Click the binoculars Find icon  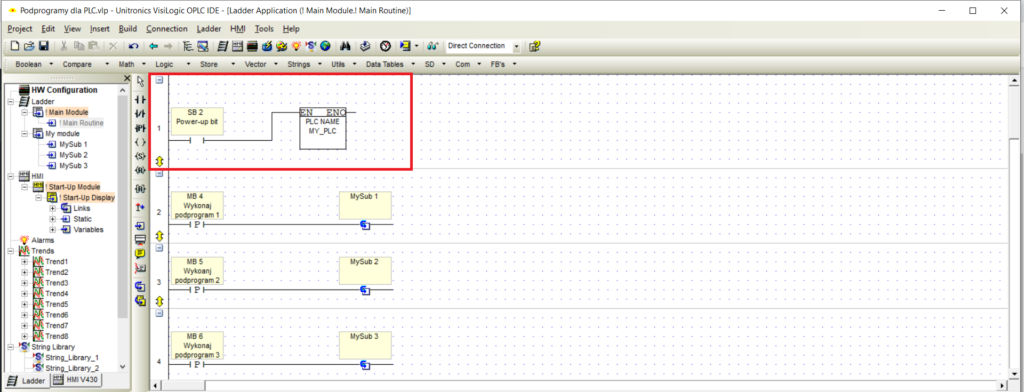coord(346,46)
